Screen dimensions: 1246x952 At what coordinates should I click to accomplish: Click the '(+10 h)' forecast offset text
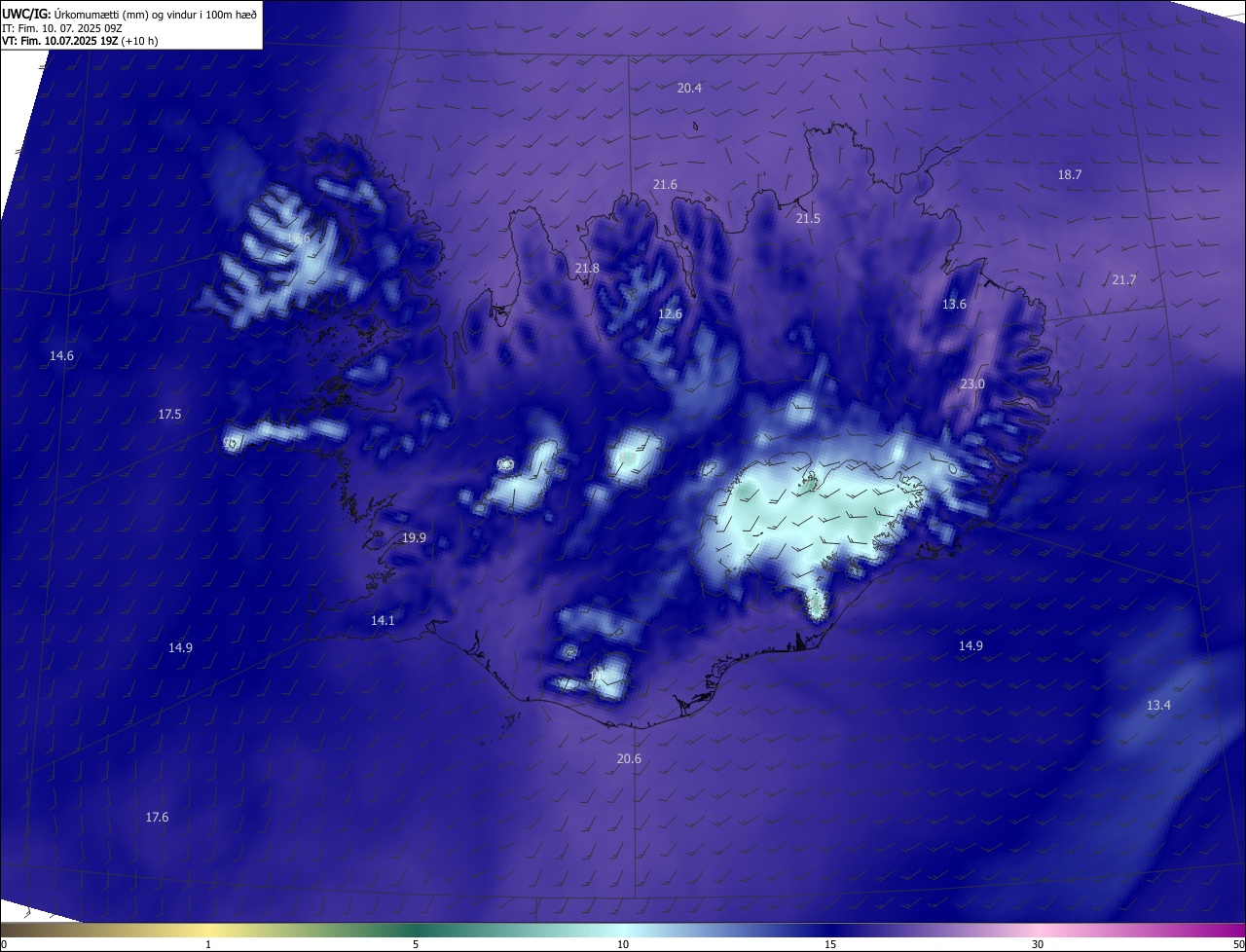(x=140, y=41)
